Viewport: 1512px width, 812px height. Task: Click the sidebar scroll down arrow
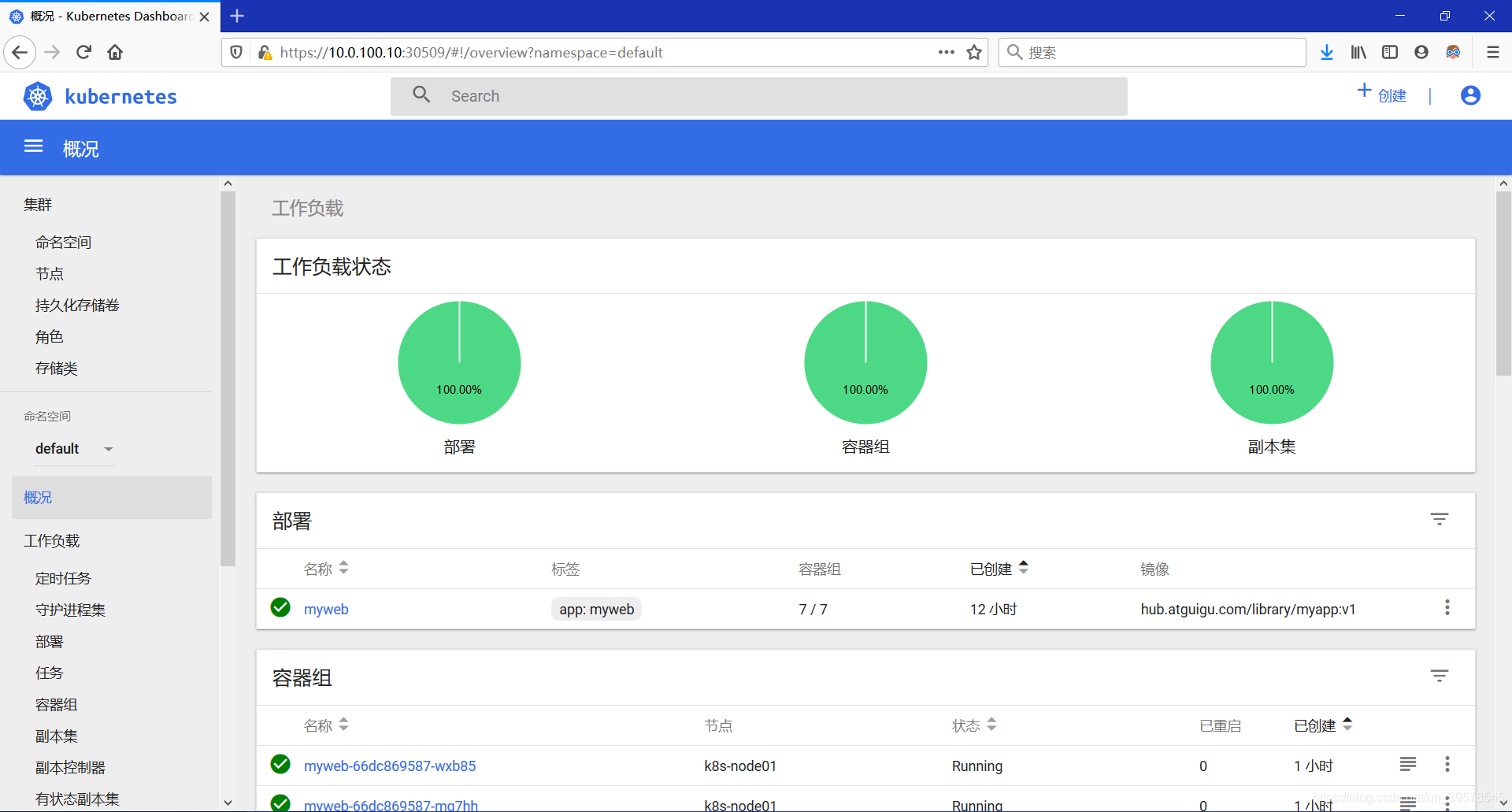[228, 803]
